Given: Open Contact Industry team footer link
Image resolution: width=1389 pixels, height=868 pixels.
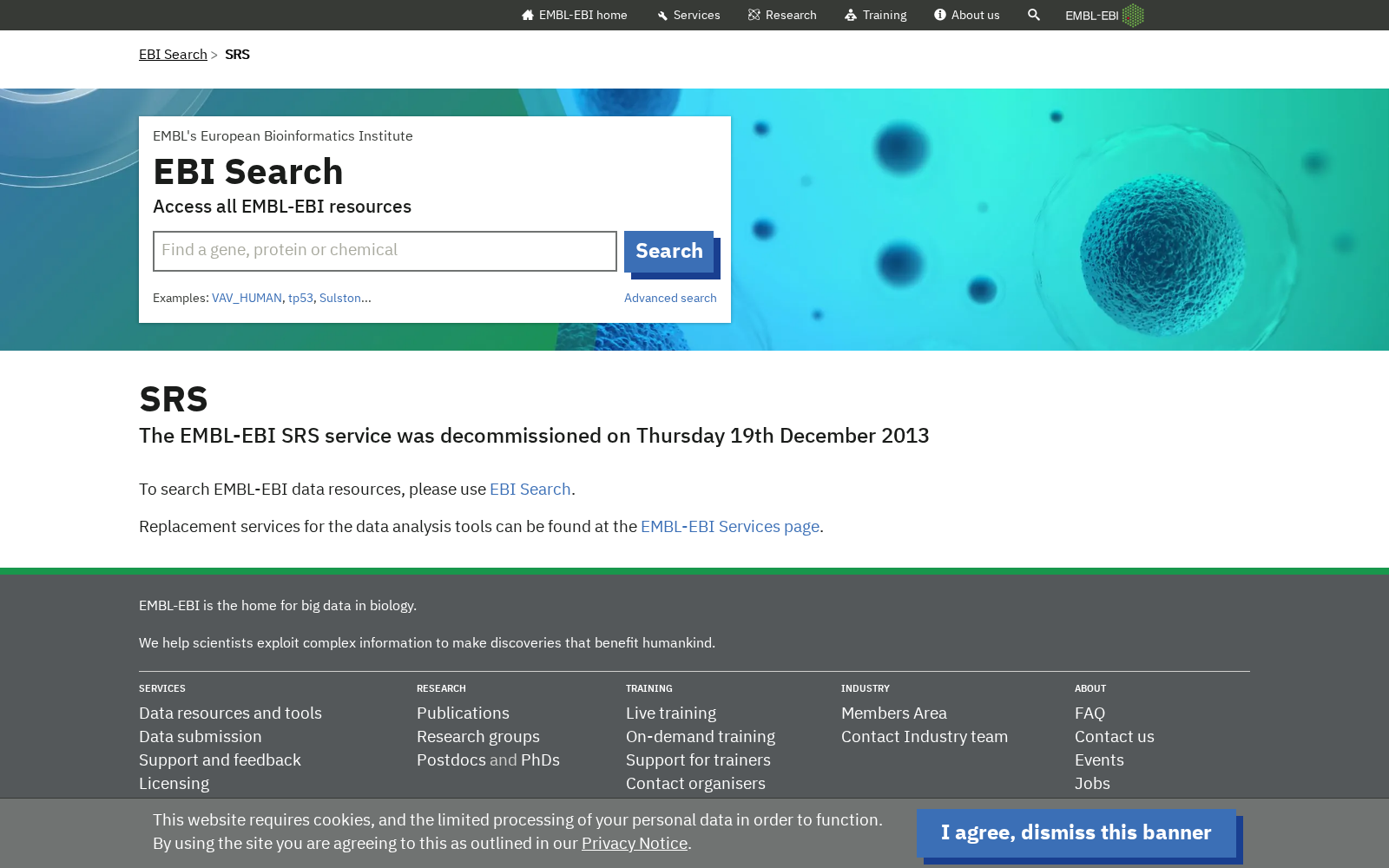Looking at the screenshot, I should click(925, 737).
